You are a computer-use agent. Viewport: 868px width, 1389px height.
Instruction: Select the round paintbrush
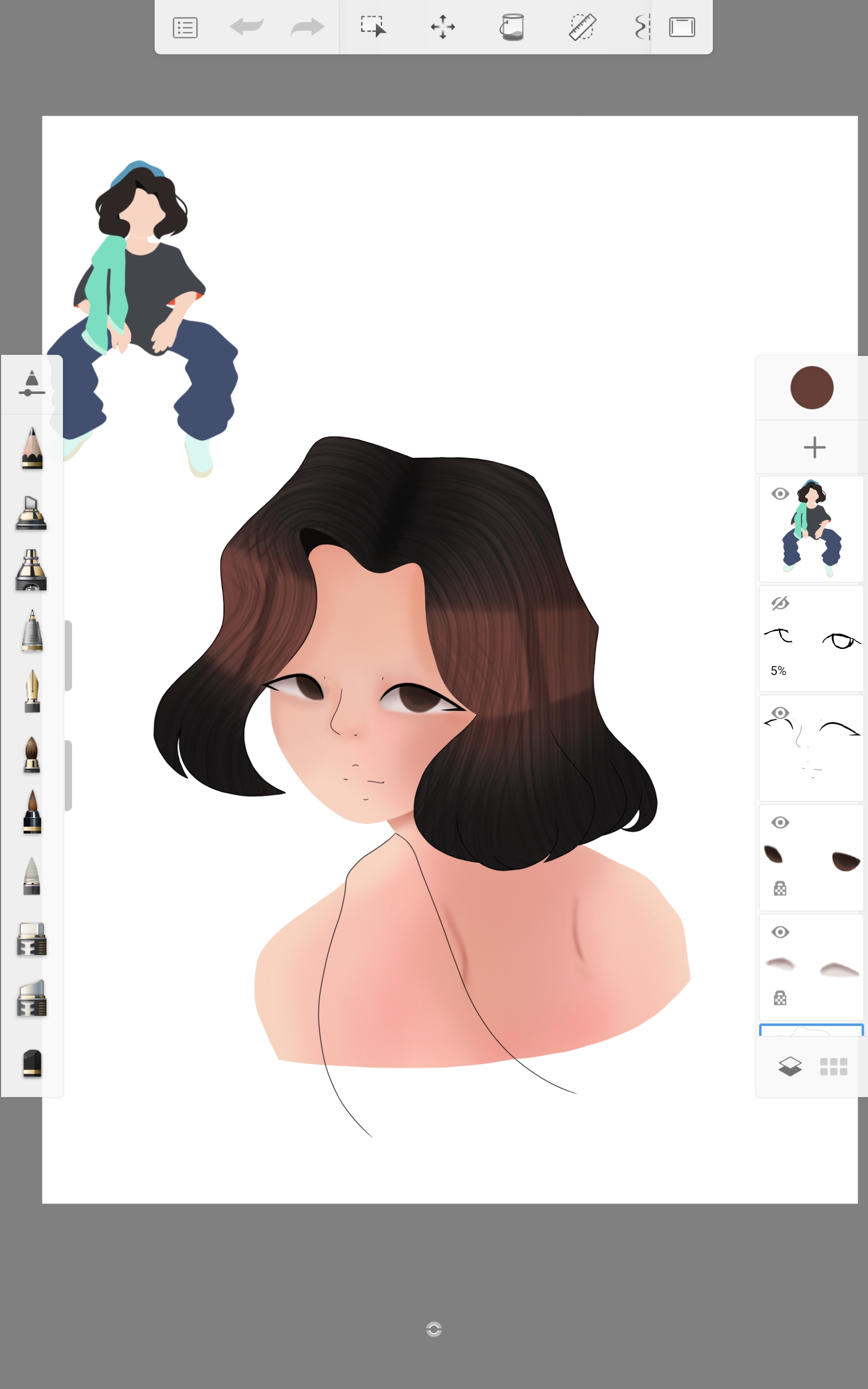(32, 754)
